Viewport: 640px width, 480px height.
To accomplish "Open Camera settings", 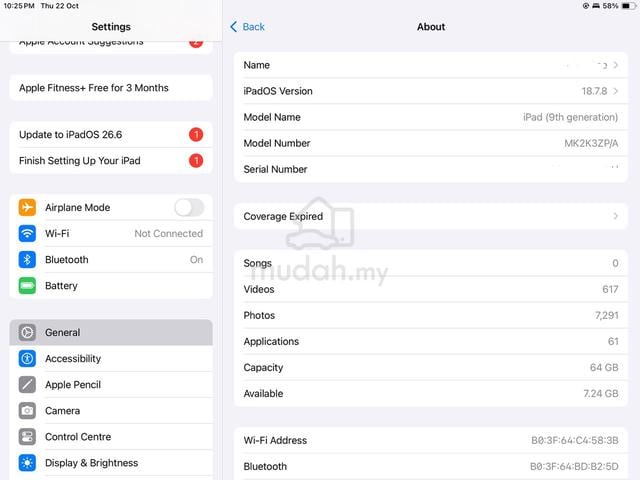I will 111,411.
